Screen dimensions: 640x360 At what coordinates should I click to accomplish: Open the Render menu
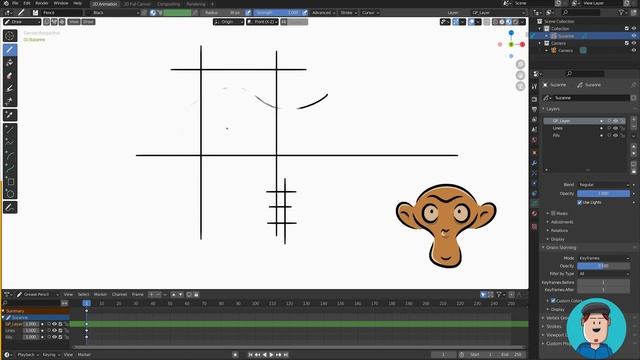pyautogui.click(x=42, y=3)
